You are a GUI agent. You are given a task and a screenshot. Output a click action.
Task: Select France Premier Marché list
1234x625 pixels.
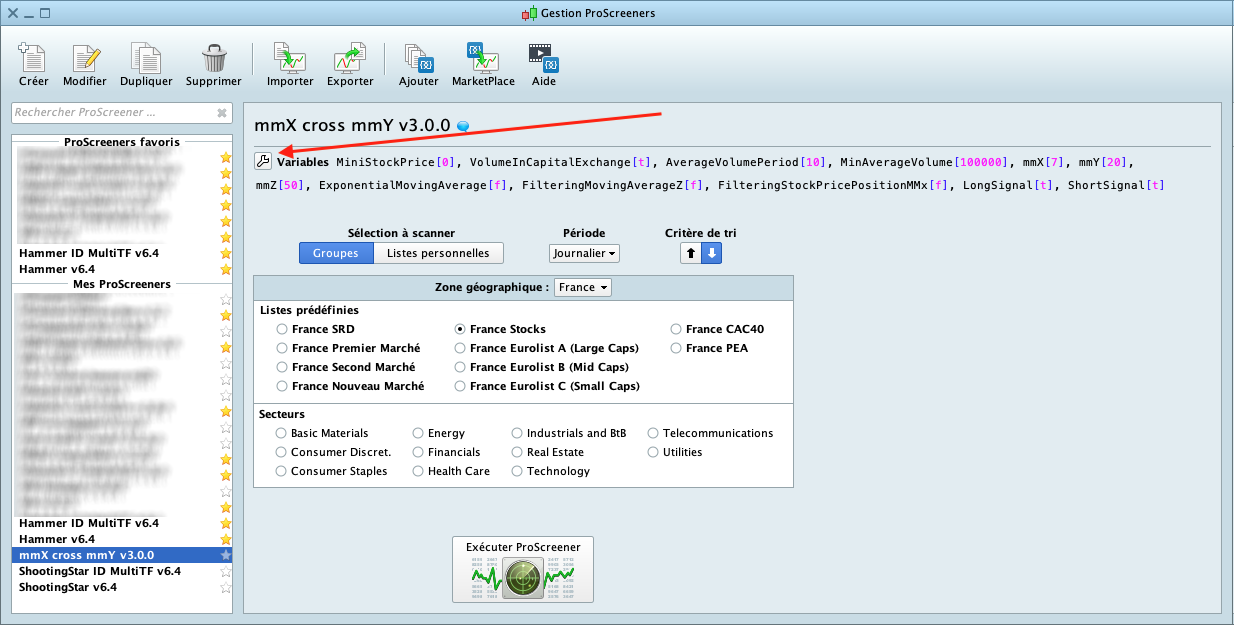pos(283,348)
